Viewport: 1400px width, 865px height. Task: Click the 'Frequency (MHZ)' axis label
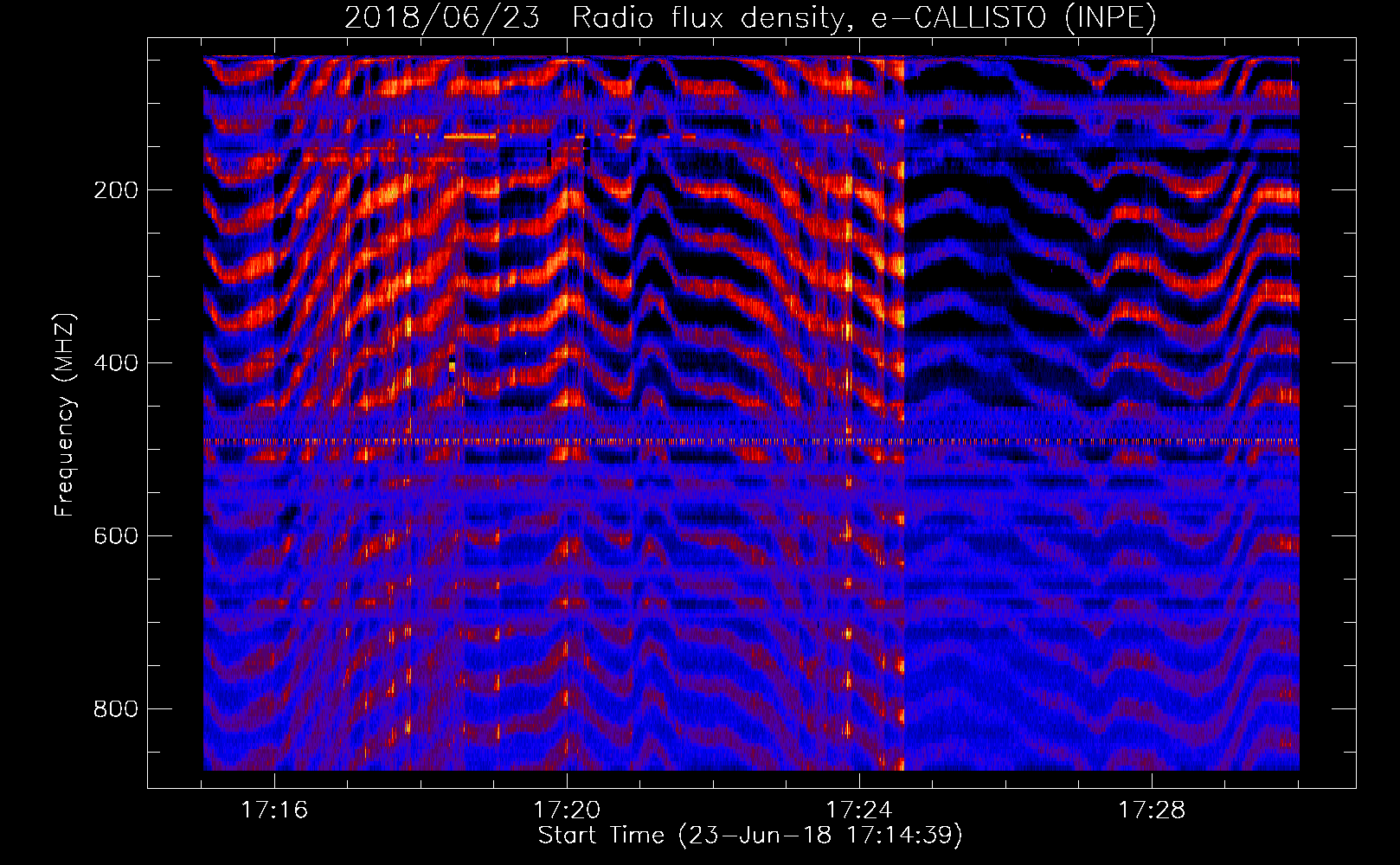(65, 415)
